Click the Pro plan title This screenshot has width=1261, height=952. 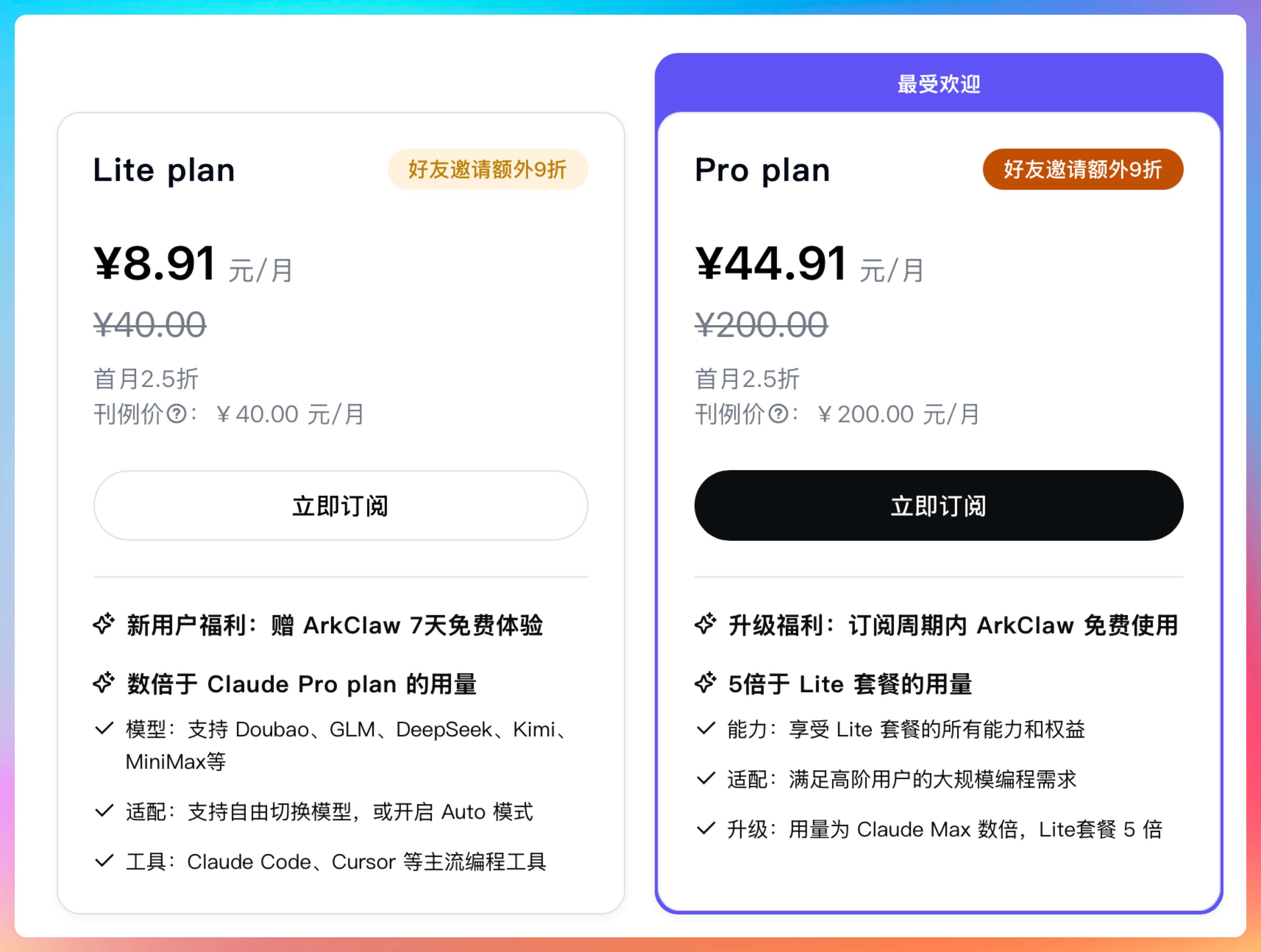(762, 170)
